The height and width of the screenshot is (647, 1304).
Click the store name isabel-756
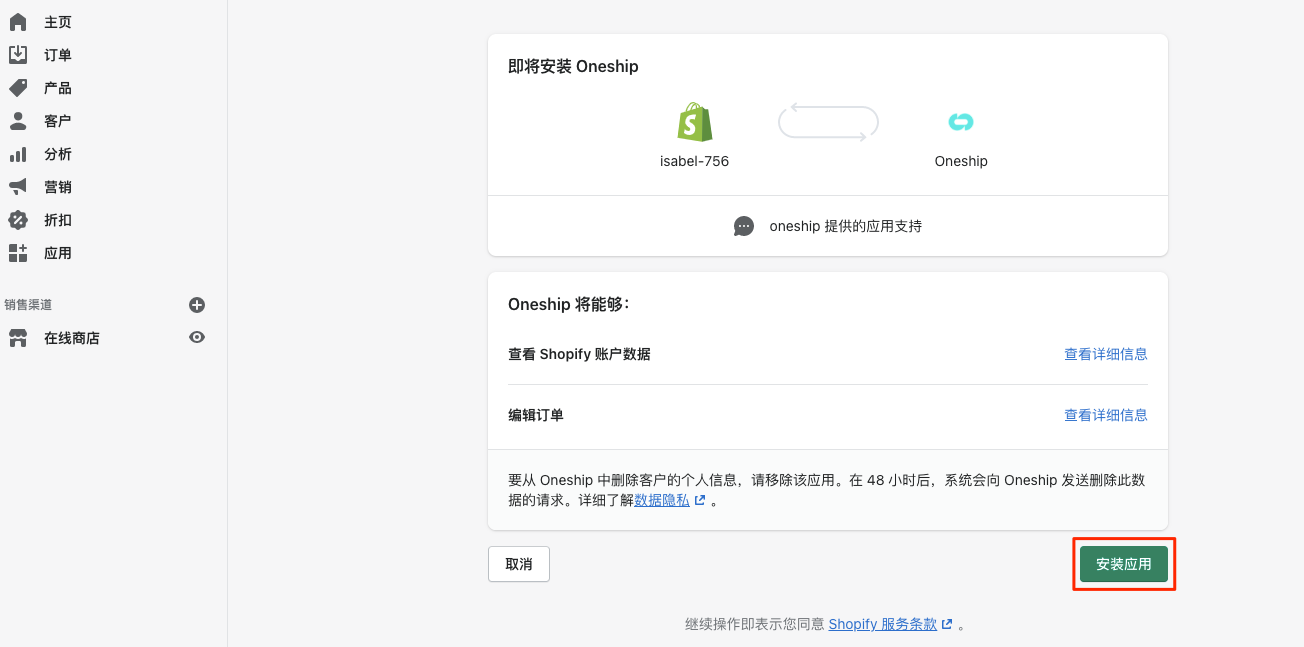pos(695,161)
